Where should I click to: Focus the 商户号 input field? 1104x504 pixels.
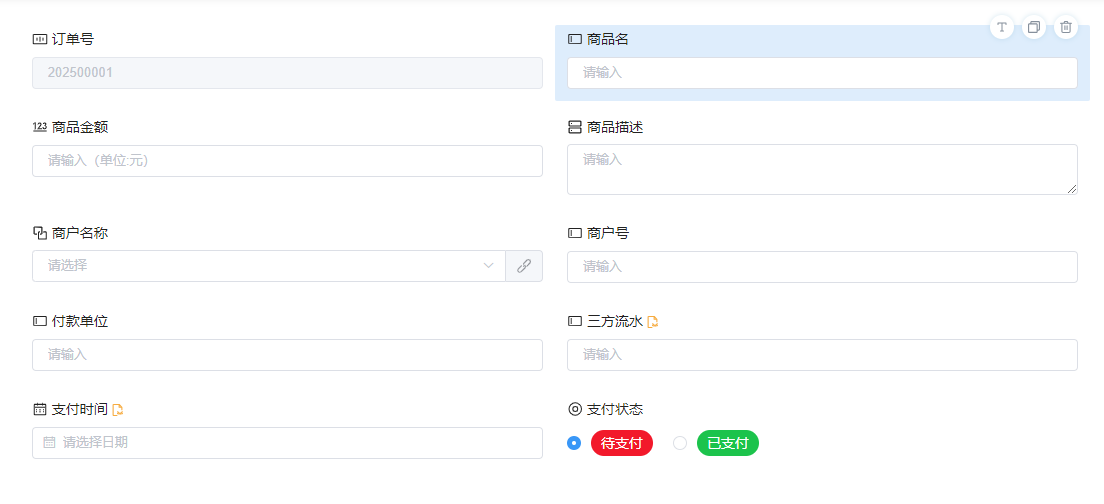pos(821,267)
